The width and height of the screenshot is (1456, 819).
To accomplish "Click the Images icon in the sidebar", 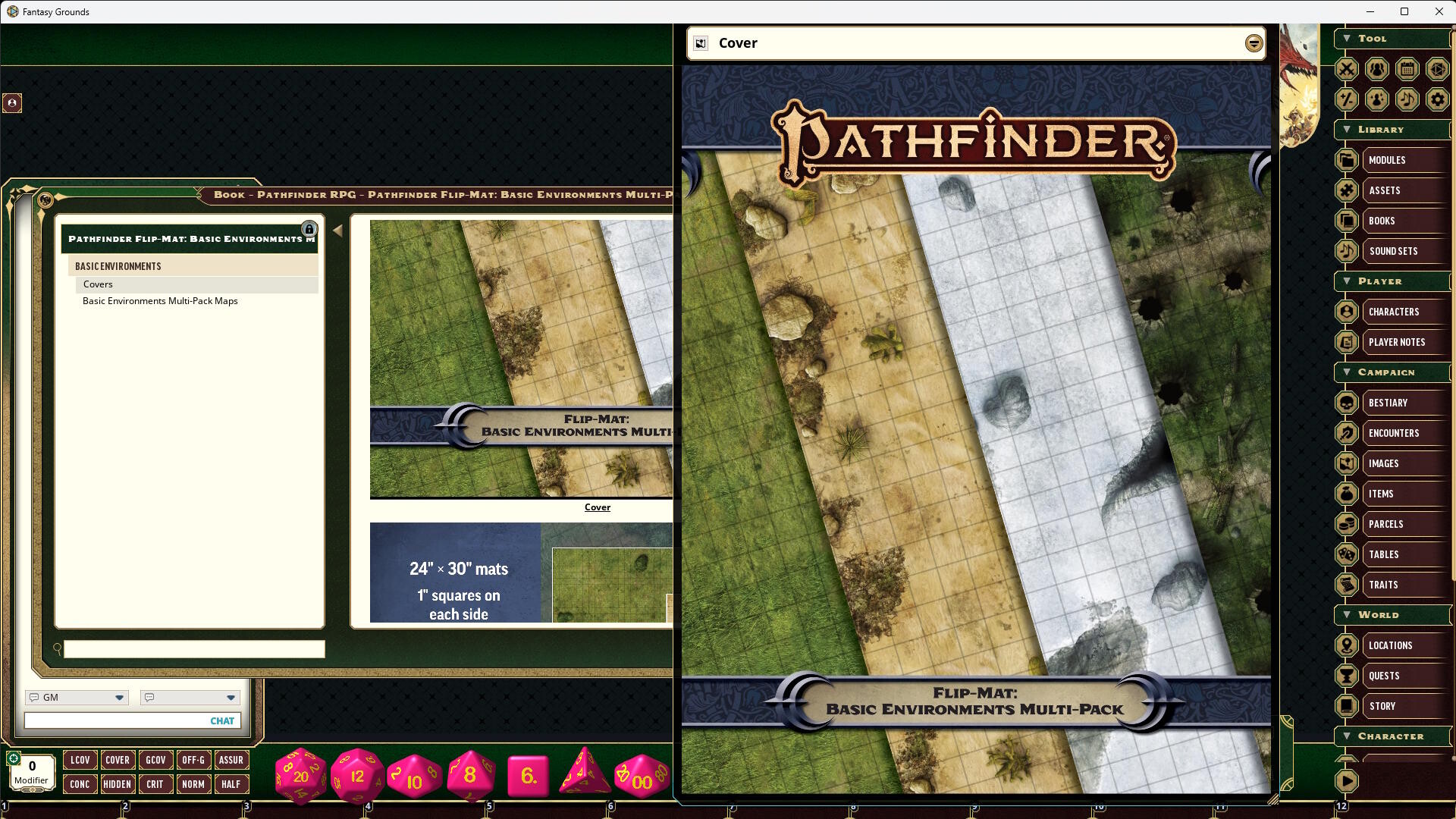I will 1347,463.
